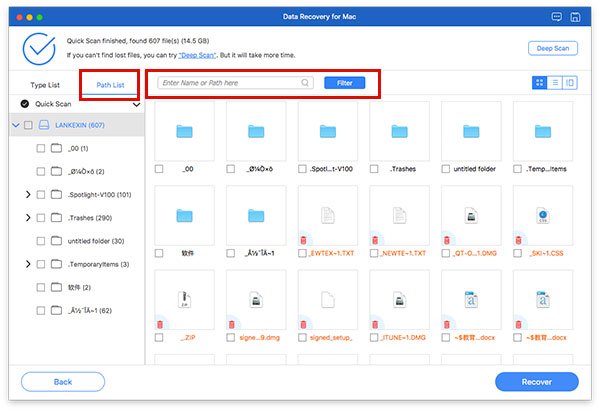Open the .Temp...Items folder thumbnail
Viewport: 600px width, 411px height.
point(543,131)
